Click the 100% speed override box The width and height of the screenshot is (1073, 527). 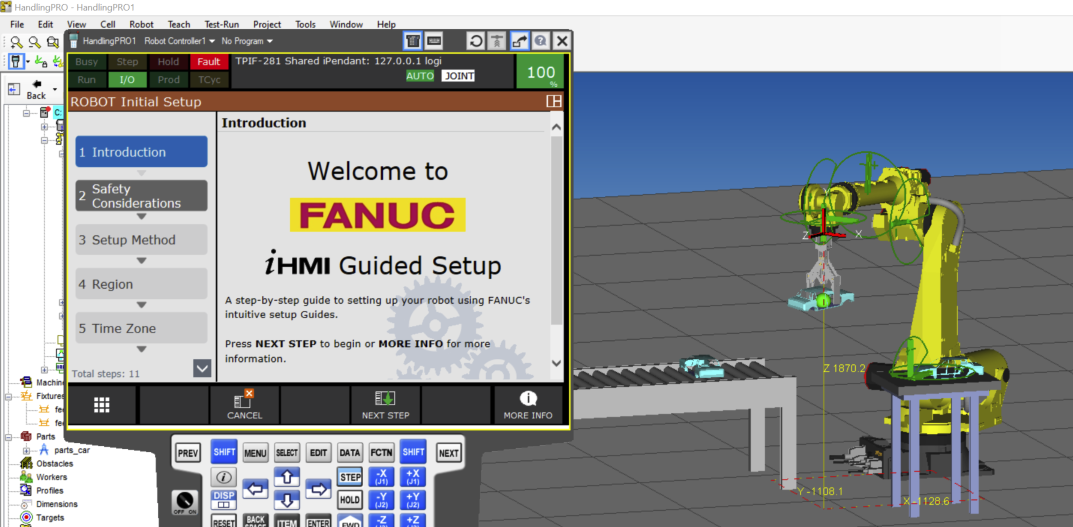pyautogui.click(x=541, y=72)
